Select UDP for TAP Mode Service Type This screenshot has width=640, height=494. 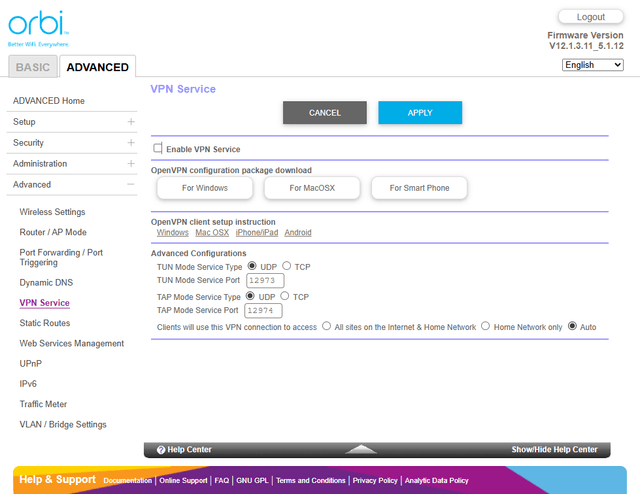(250, 296)
